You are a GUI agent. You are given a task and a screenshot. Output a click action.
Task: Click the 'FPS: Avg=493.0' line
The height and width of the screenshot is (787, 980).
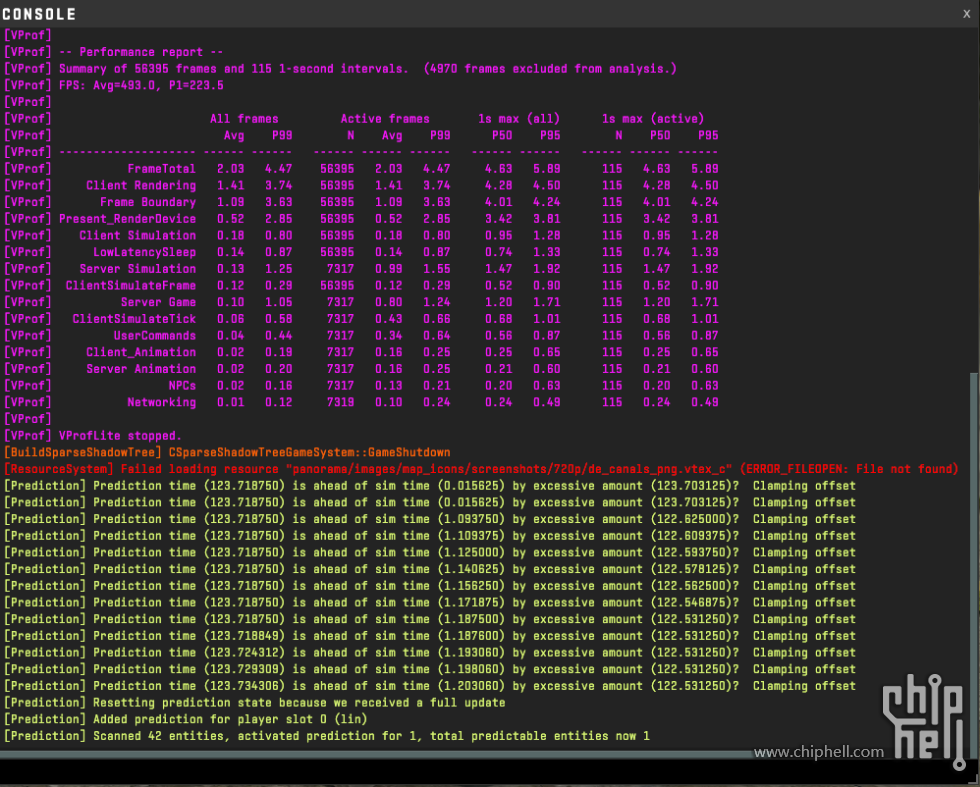(x=141, y=86)
